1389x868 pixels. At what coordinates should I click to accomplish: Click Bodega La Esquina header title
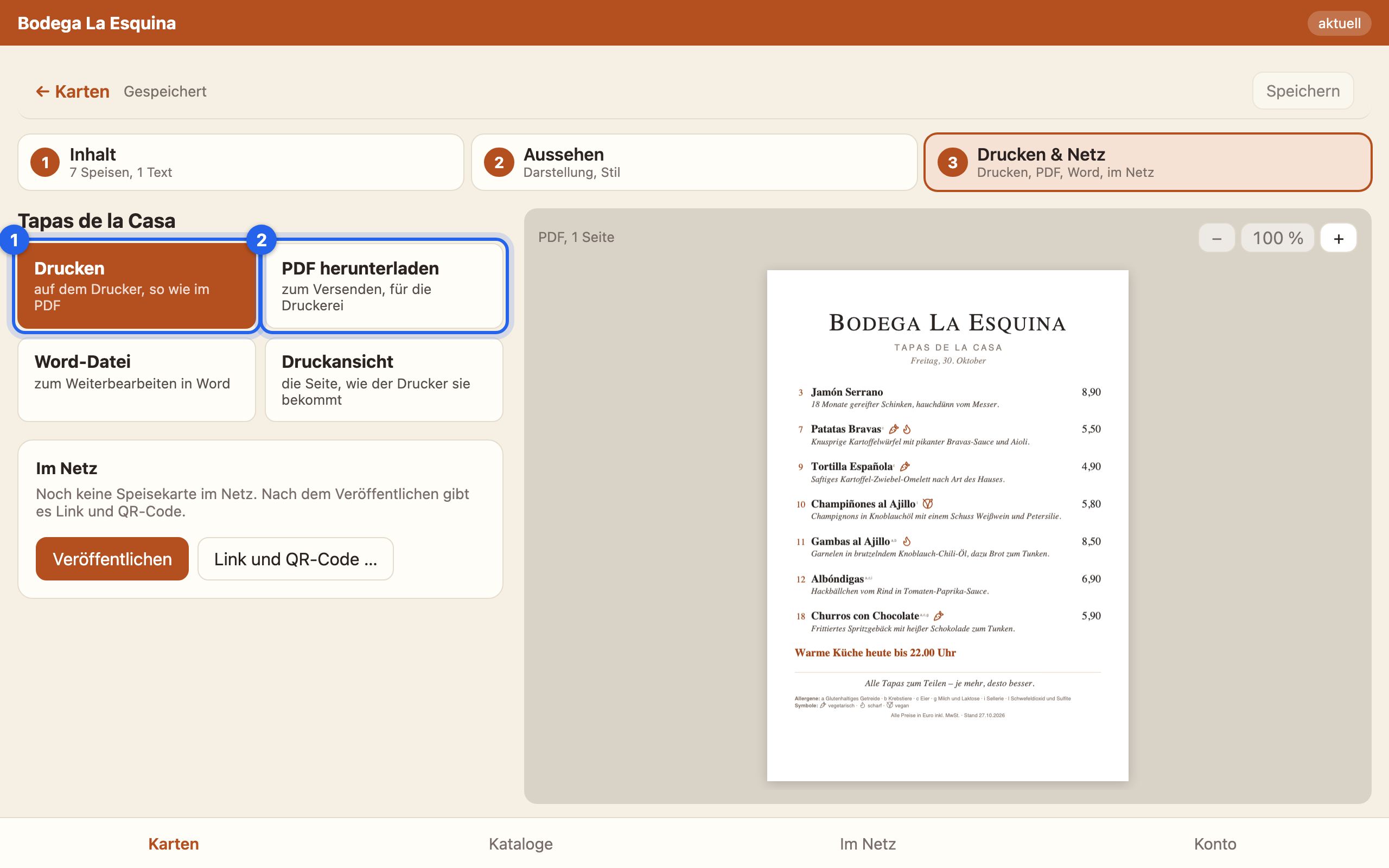coord(97,23)
